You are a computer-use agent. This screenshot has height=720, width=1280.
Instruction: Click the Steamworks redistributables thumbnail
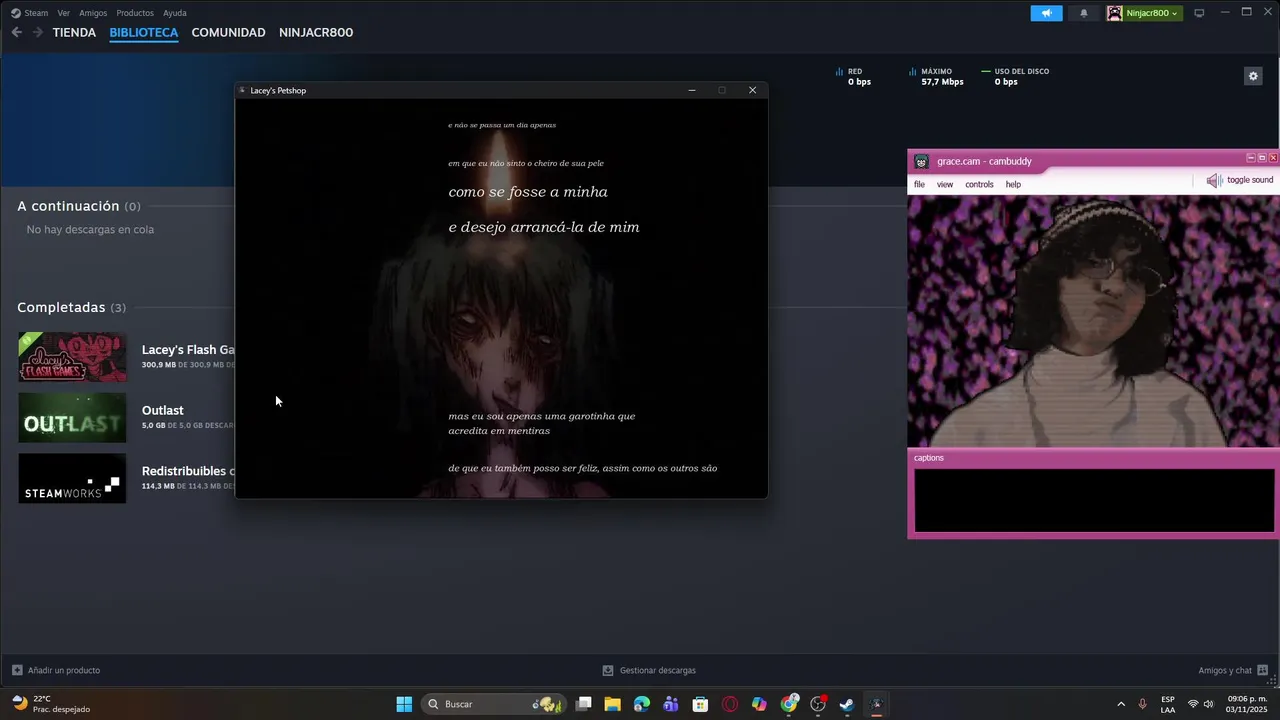tap(72, 478)
